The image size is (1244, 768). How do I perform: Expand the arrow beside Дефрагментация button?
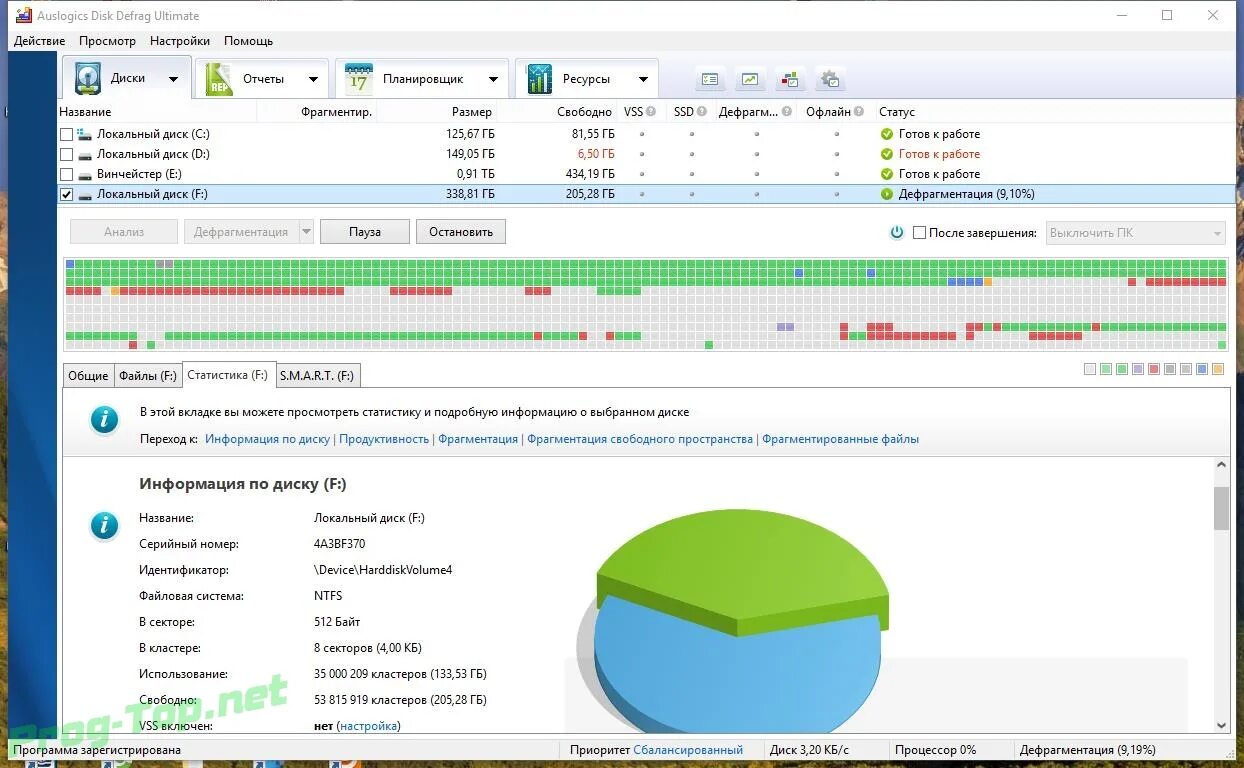tap(307, 232)
